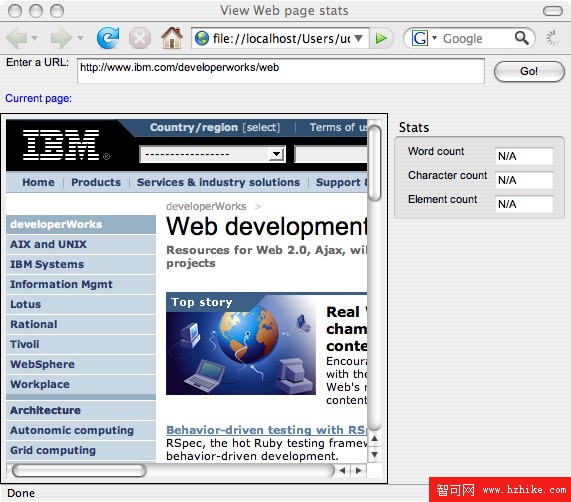Viewport: 571px width, 502px height.
Task: Open the Forward history dropdown arrow
Action: pyautogui.click(x=80, y=38)
